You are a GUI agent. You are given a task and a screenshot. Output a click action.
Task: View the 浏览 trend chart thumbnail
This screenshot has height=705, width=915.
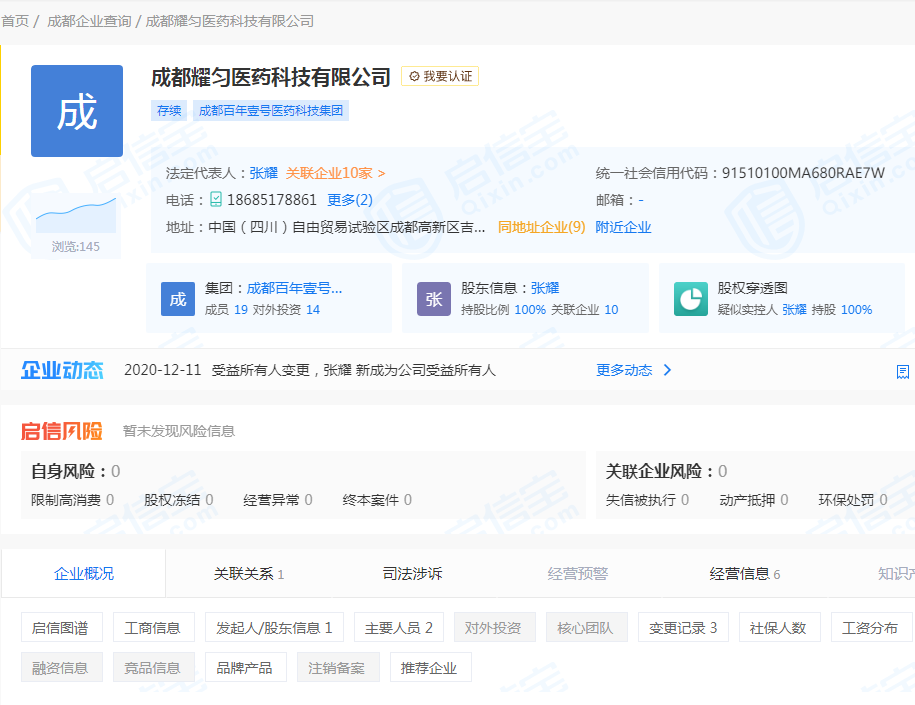76,215
